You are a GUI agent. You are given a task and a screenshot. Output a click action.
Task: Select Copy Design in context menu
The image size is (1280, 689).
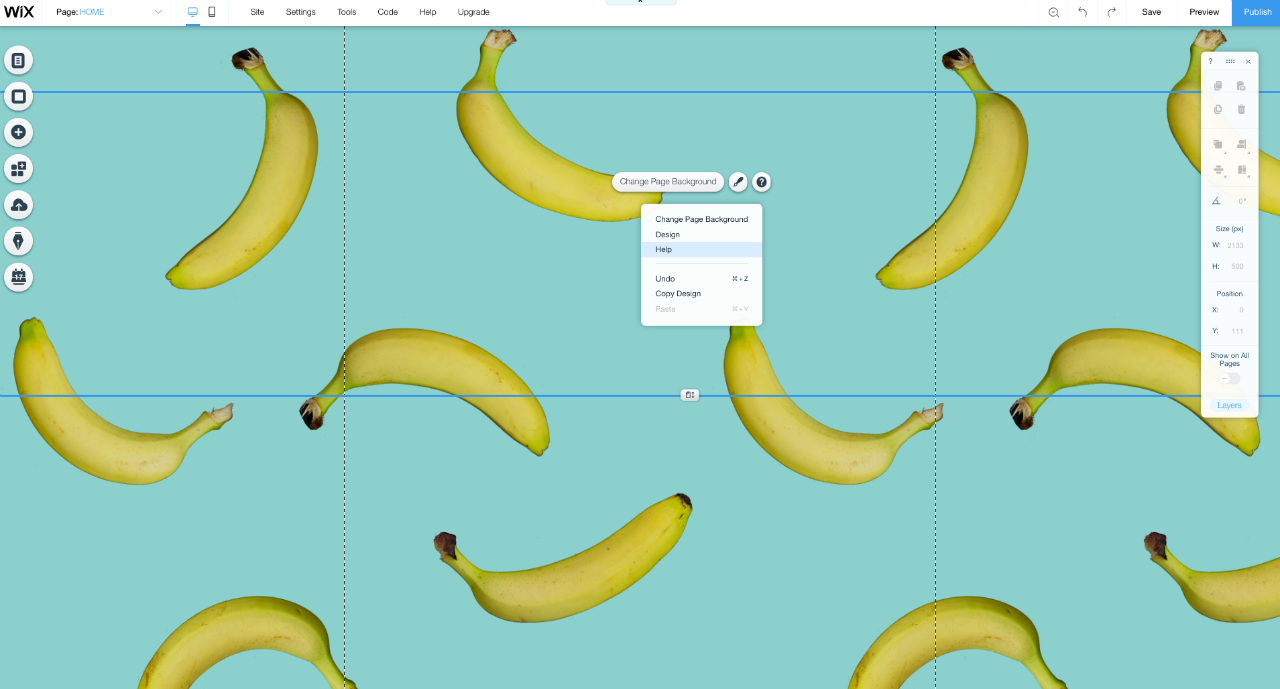701,294
